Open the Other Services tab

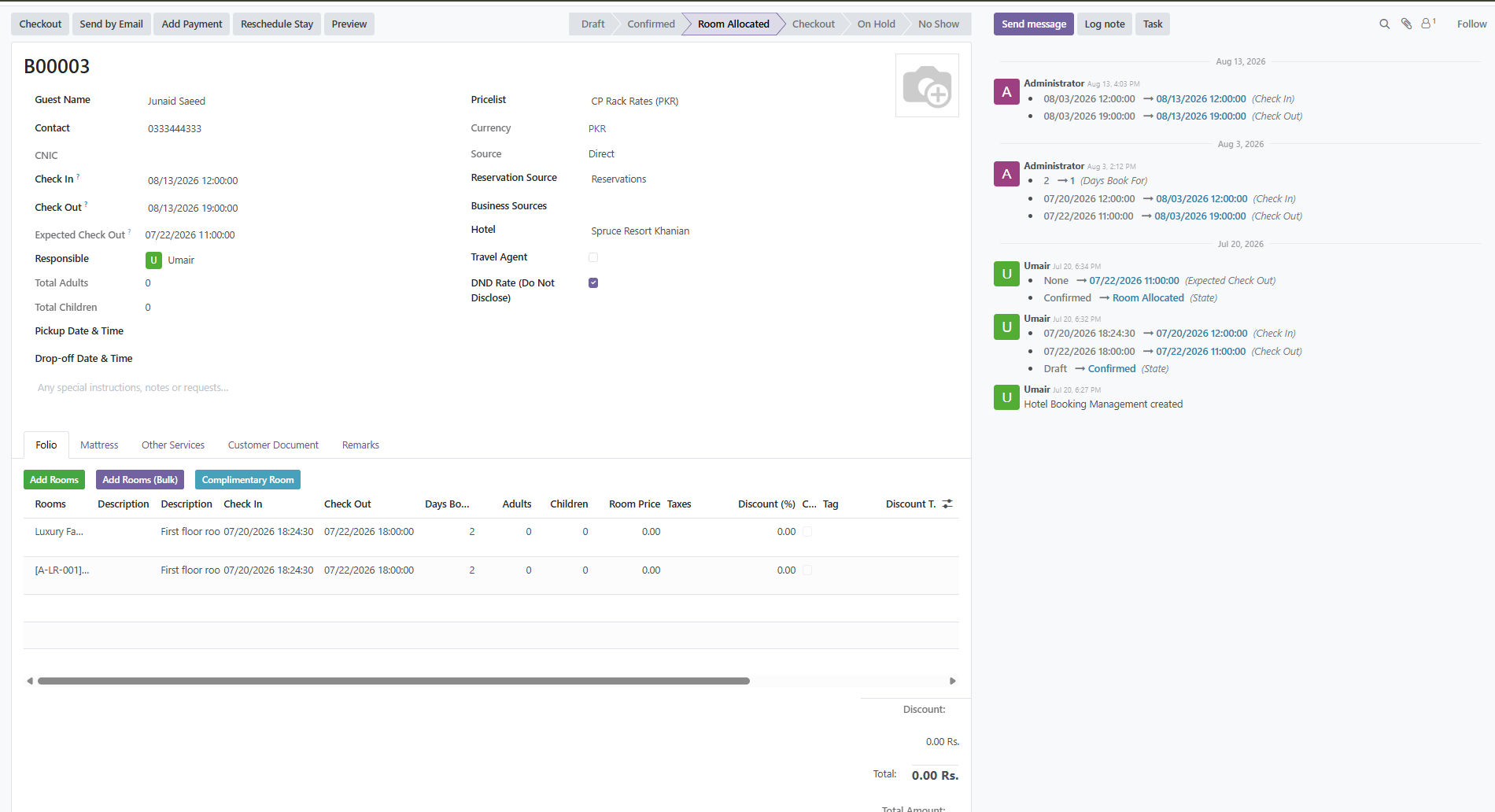pos(173,445)
